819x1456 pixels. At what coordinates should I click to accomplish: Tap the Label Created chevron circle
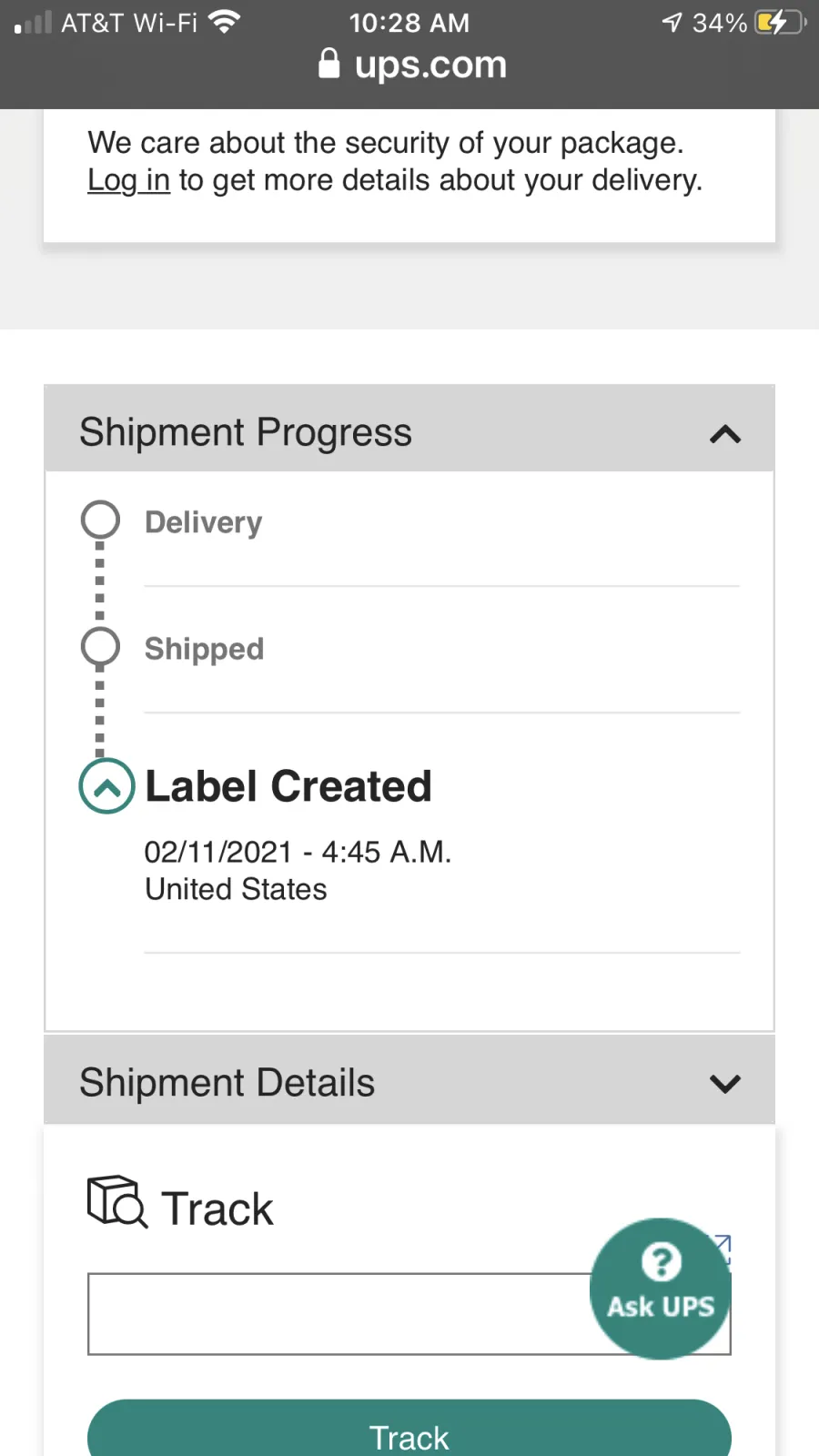pyautogui.click(x=106, y=786)
